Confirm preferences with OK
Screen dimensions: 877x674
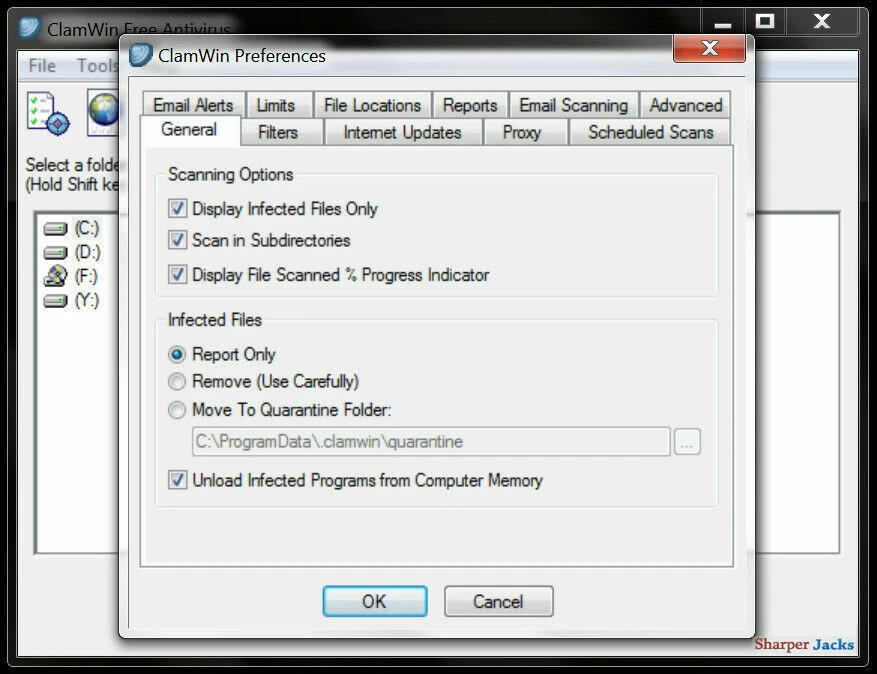tap(374, 601)
